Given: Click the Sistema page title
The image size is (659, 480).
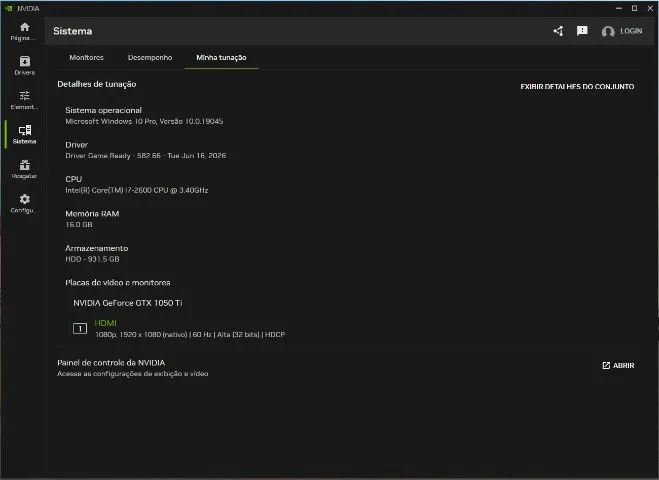Looking at the screenshot, I should 73,31.
